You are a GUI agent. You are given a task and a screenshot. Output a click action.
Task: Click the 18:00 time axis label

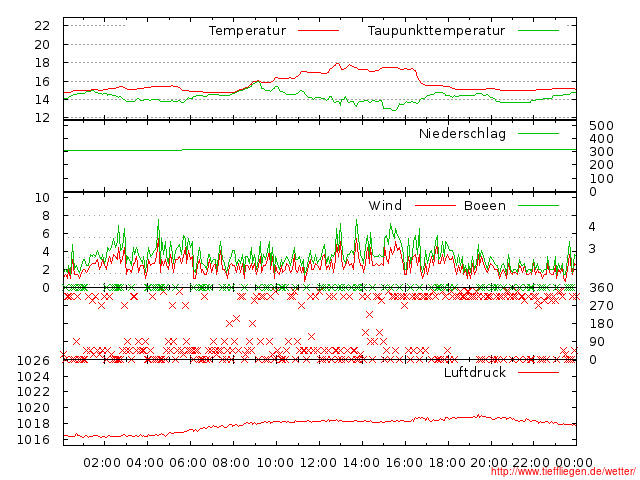click(447, 463)
